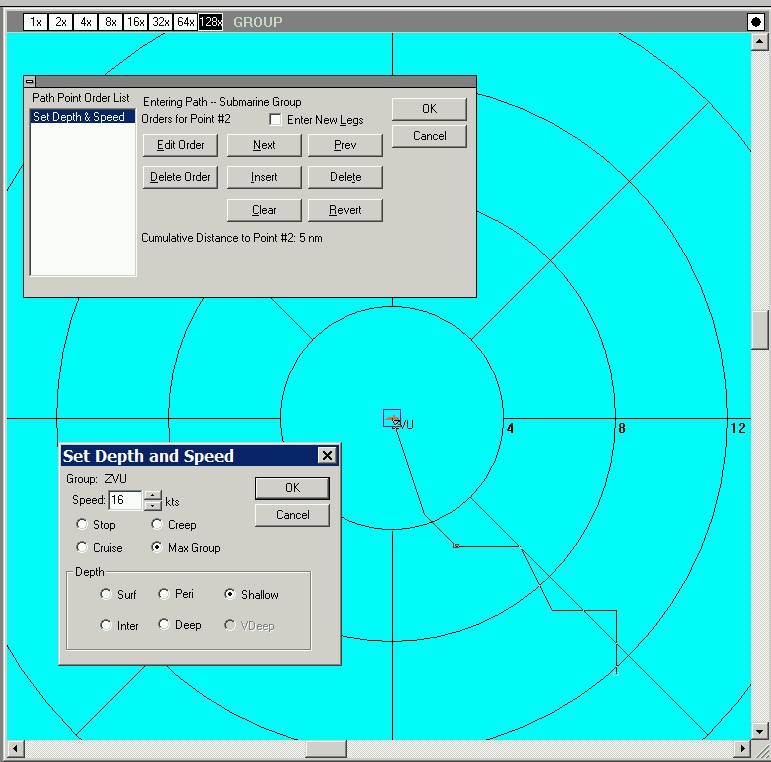Confirm Set Depth and Speed with OK
Screen dimensions: 771x762
pos(293,488)
